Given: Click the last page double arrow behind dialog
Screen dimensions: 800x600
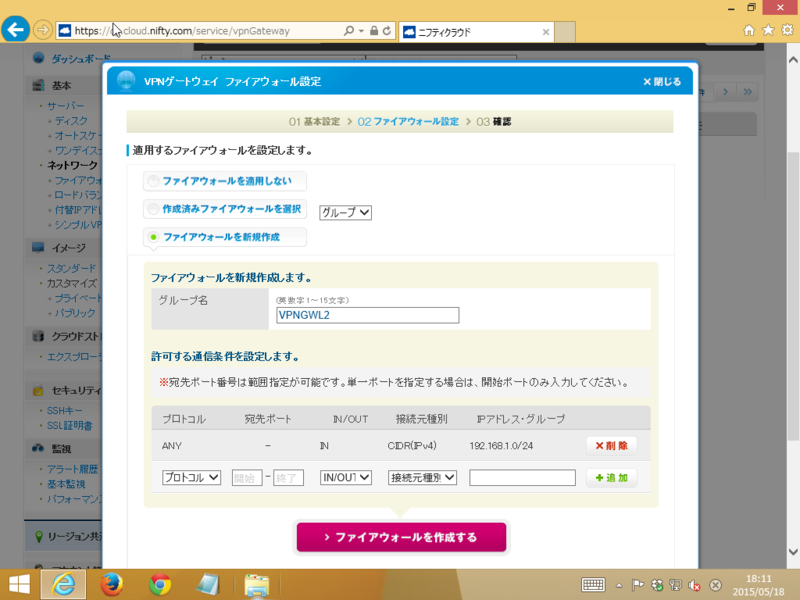Looking at the screenshot, I should click(747, 92).
